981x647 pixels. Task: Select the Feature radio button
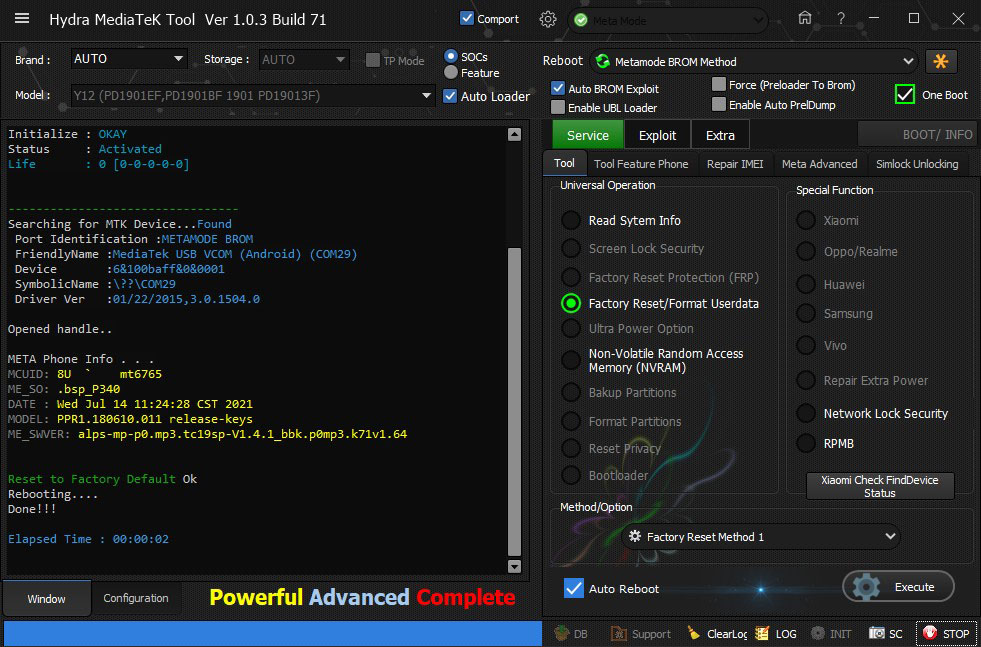pyautogui.click(x=450, y=73)
